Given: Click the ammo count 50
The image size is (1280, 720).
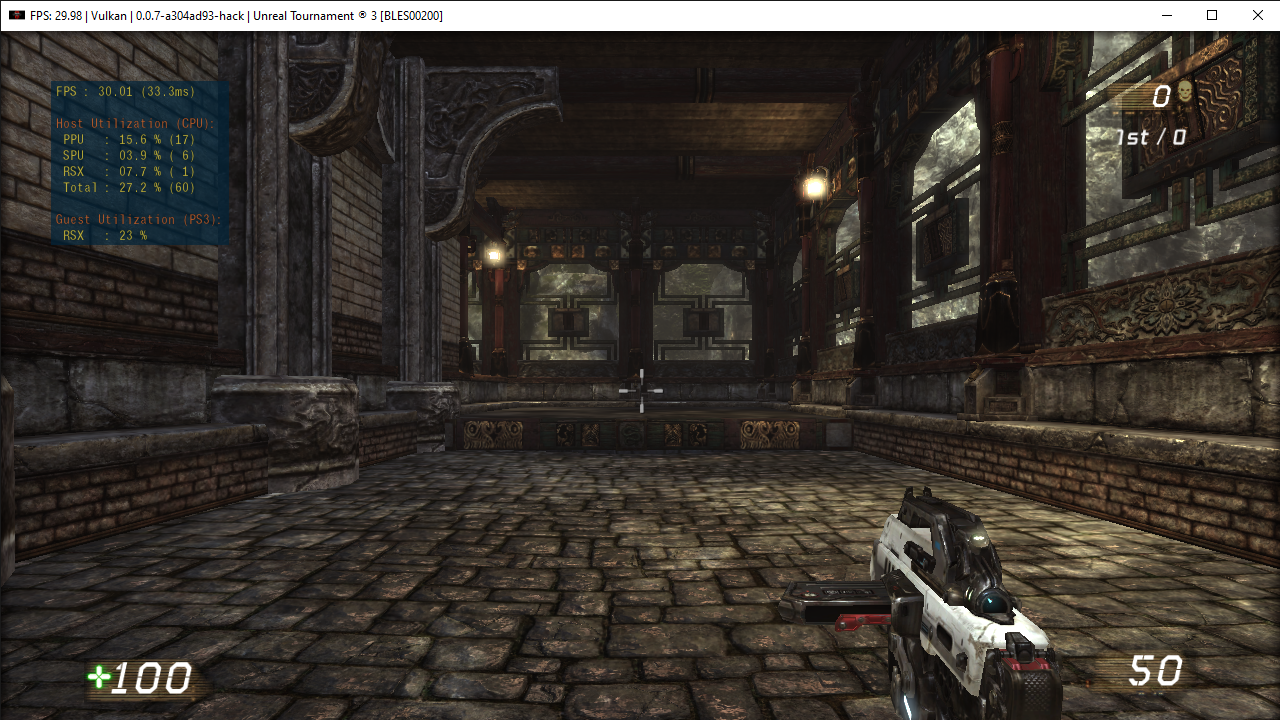Looking at the screenshot, I should pos(1156,670).
